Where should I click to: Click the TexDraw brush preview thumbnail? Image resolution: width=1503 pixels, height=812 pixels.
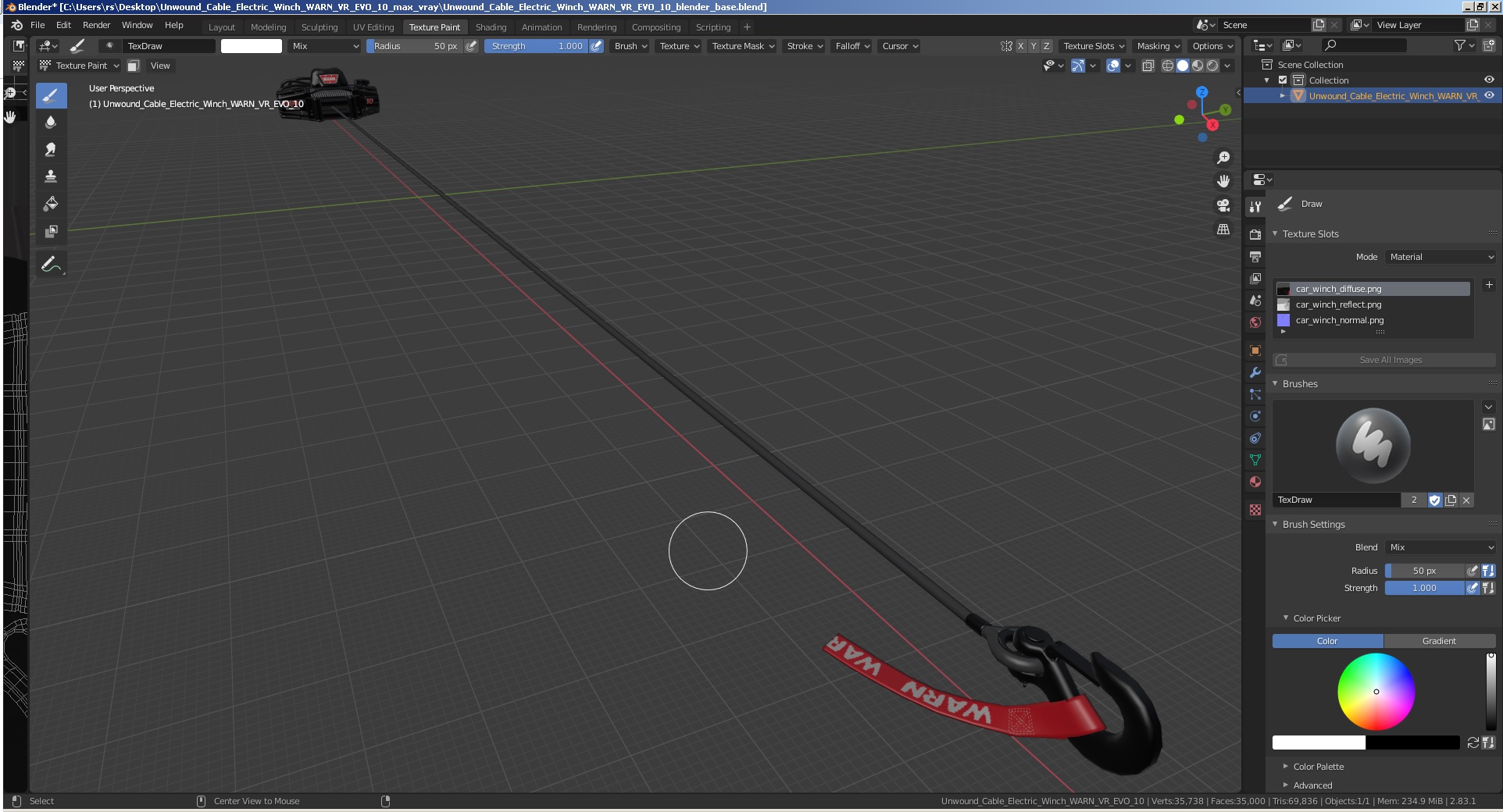pos(1373,446)
